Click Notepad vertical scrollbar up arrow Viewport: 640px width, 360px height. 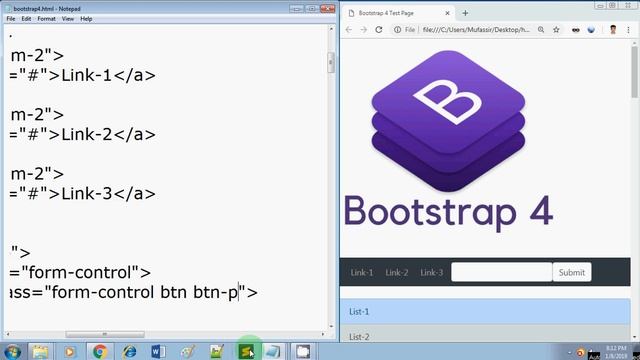coord(331,29)
